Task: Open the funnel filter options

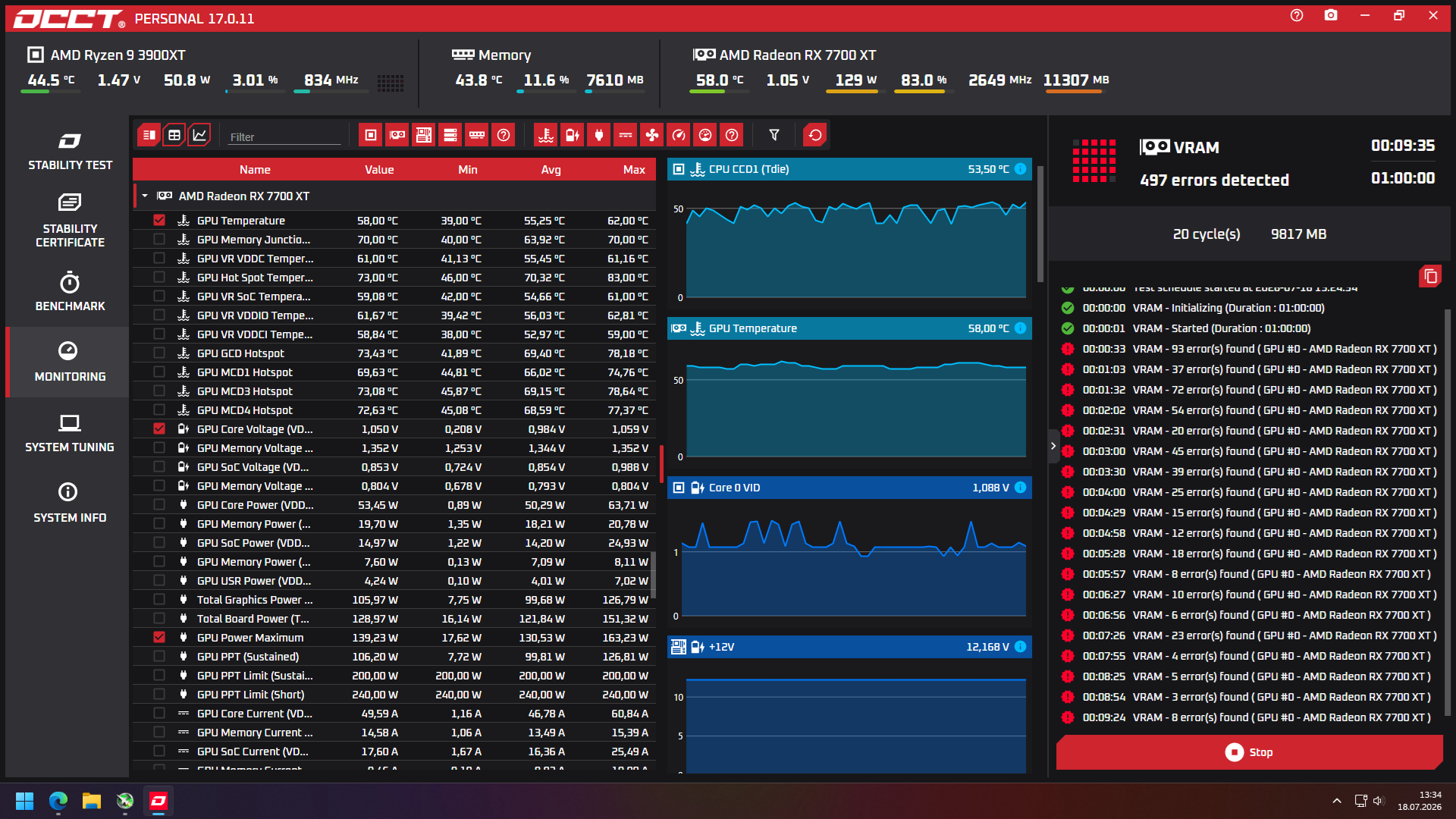Action: point(774,135)
